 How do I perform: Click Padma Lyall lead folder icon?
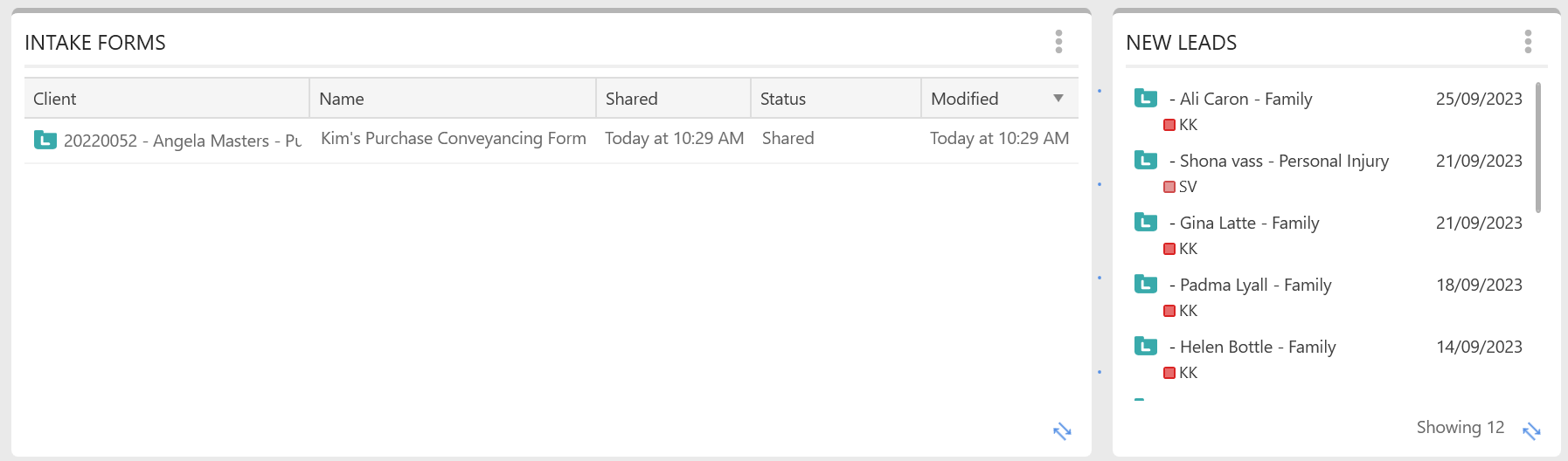[1146, 284]
